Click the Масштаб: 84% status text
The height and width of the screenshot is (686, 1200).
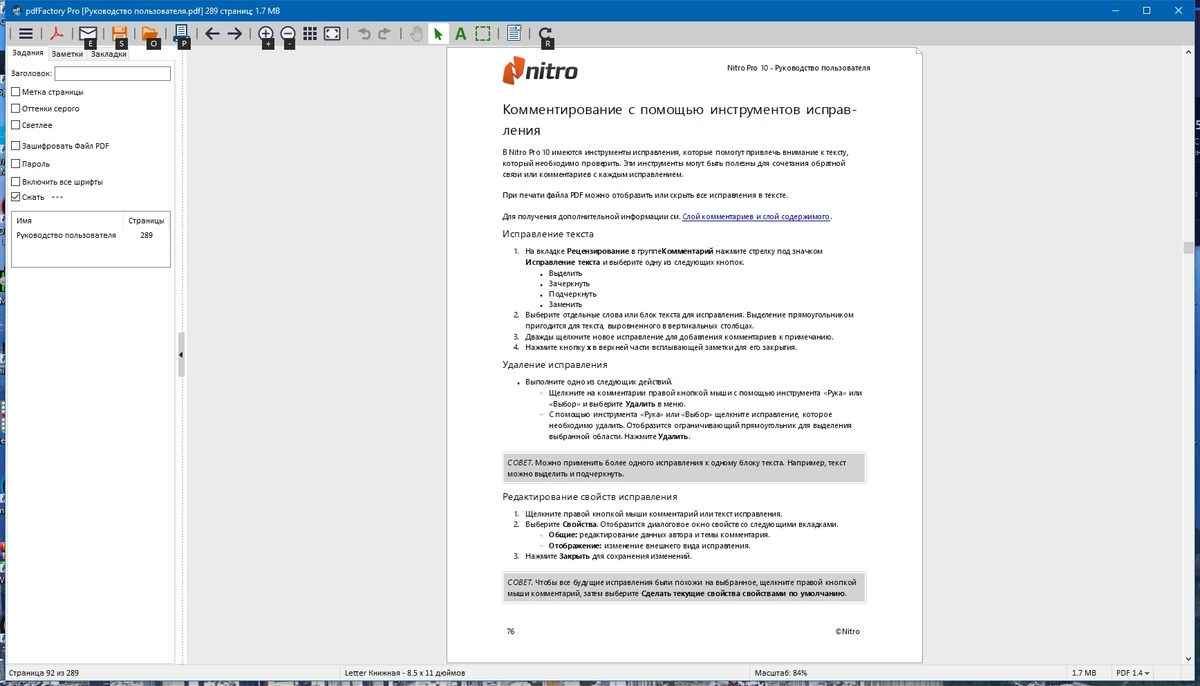click(x=781, y=673)
